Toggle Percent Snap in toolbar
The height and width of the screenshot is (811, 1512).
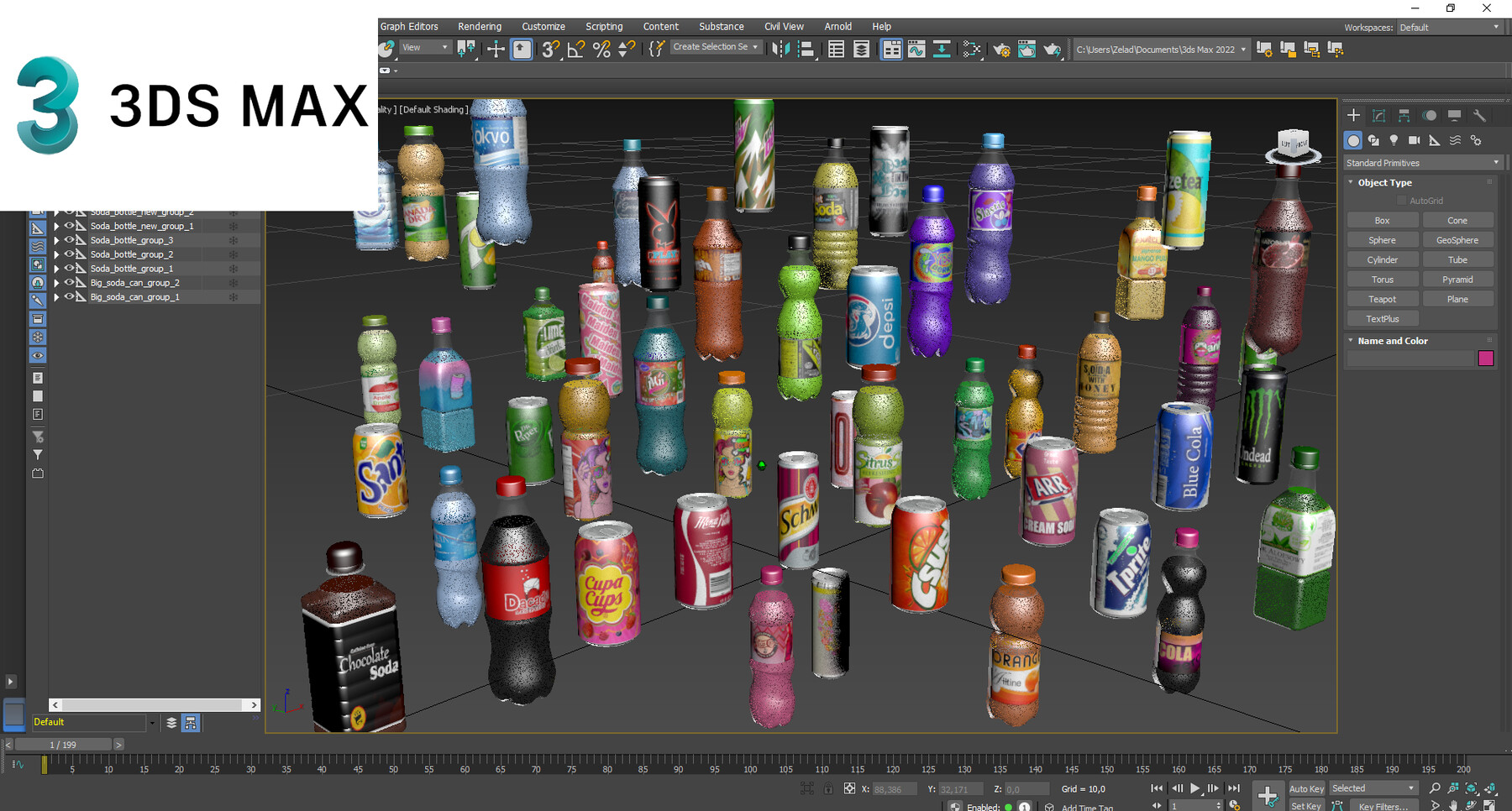(601, 49)
